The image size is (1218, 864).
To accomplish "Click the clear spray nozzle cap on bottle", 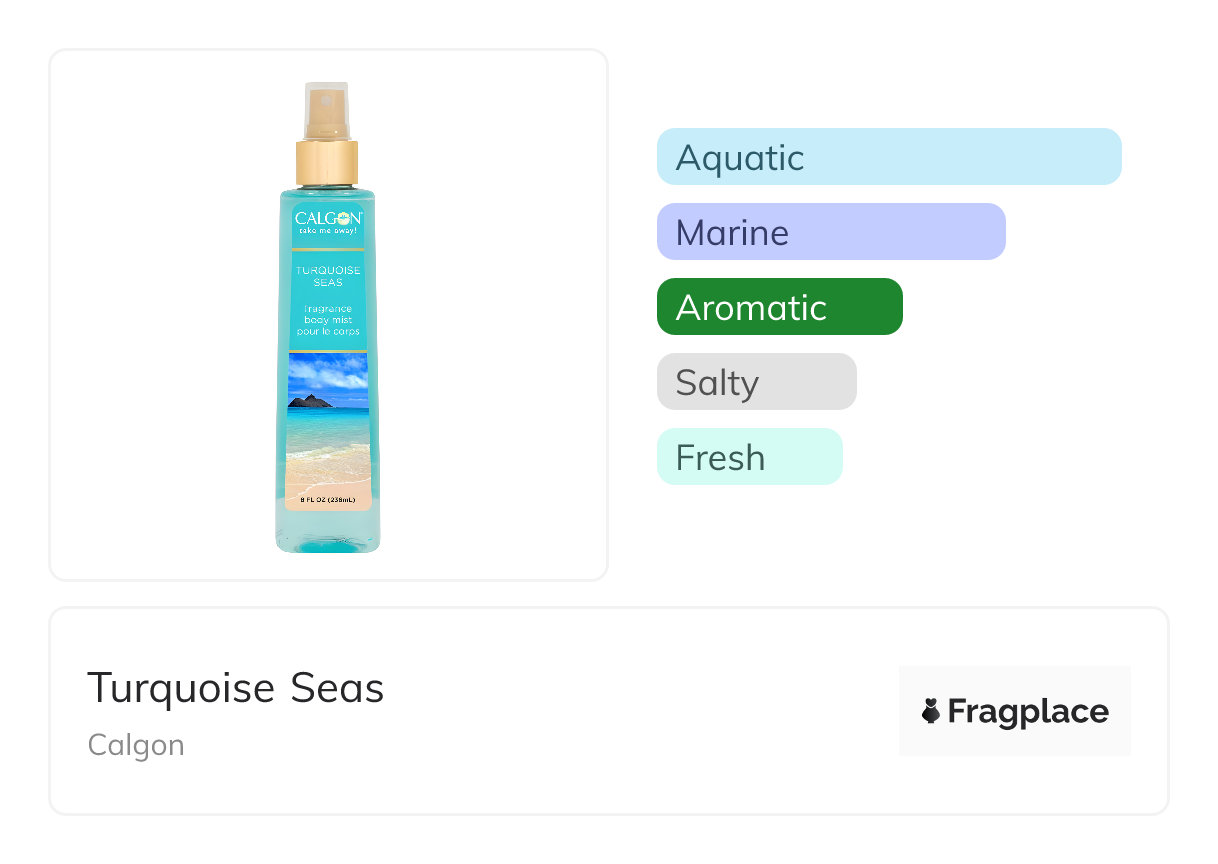I will [x=326, y=111].
